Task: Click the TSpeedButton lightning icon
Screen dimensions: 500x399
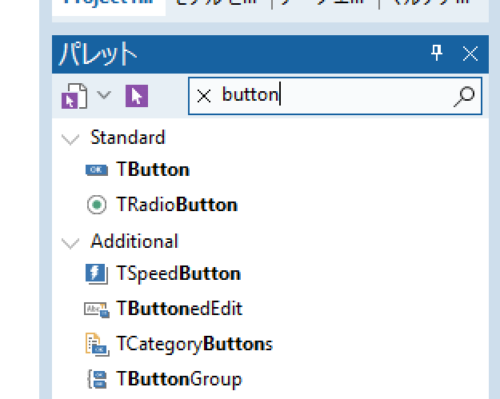Action: (96, 274)
